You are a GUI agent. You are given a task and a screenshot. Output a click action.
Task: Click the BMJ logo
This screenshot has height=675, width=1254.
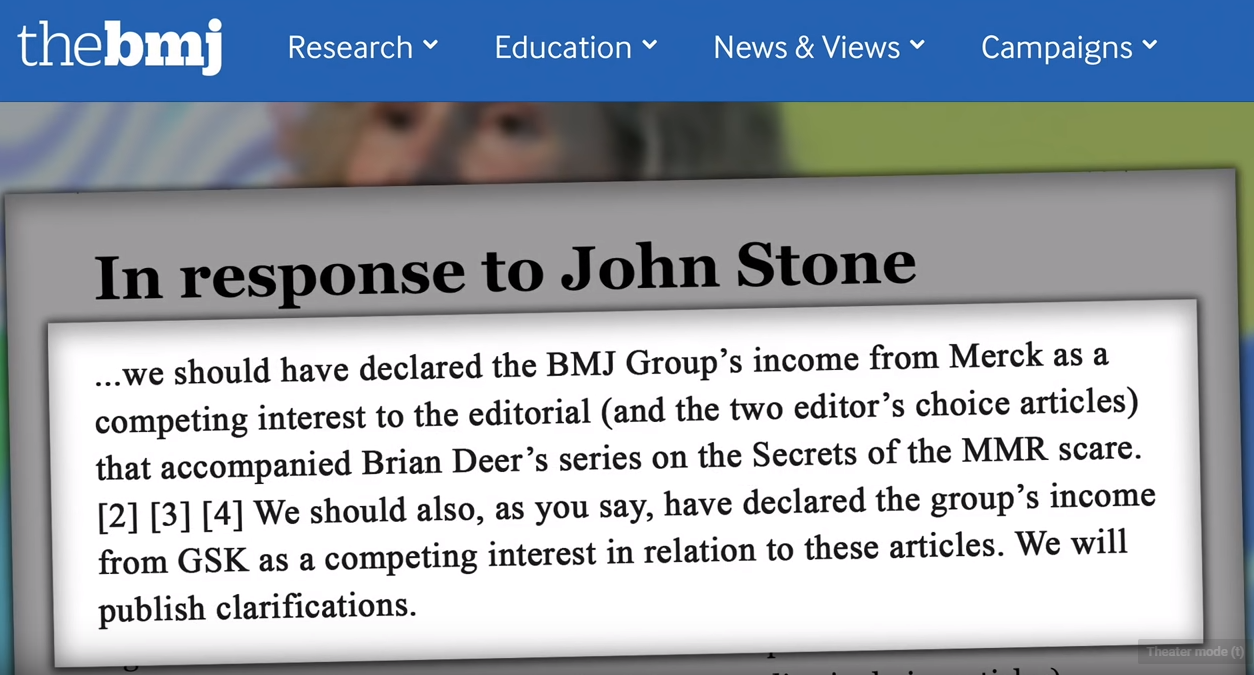pos(120,46)
